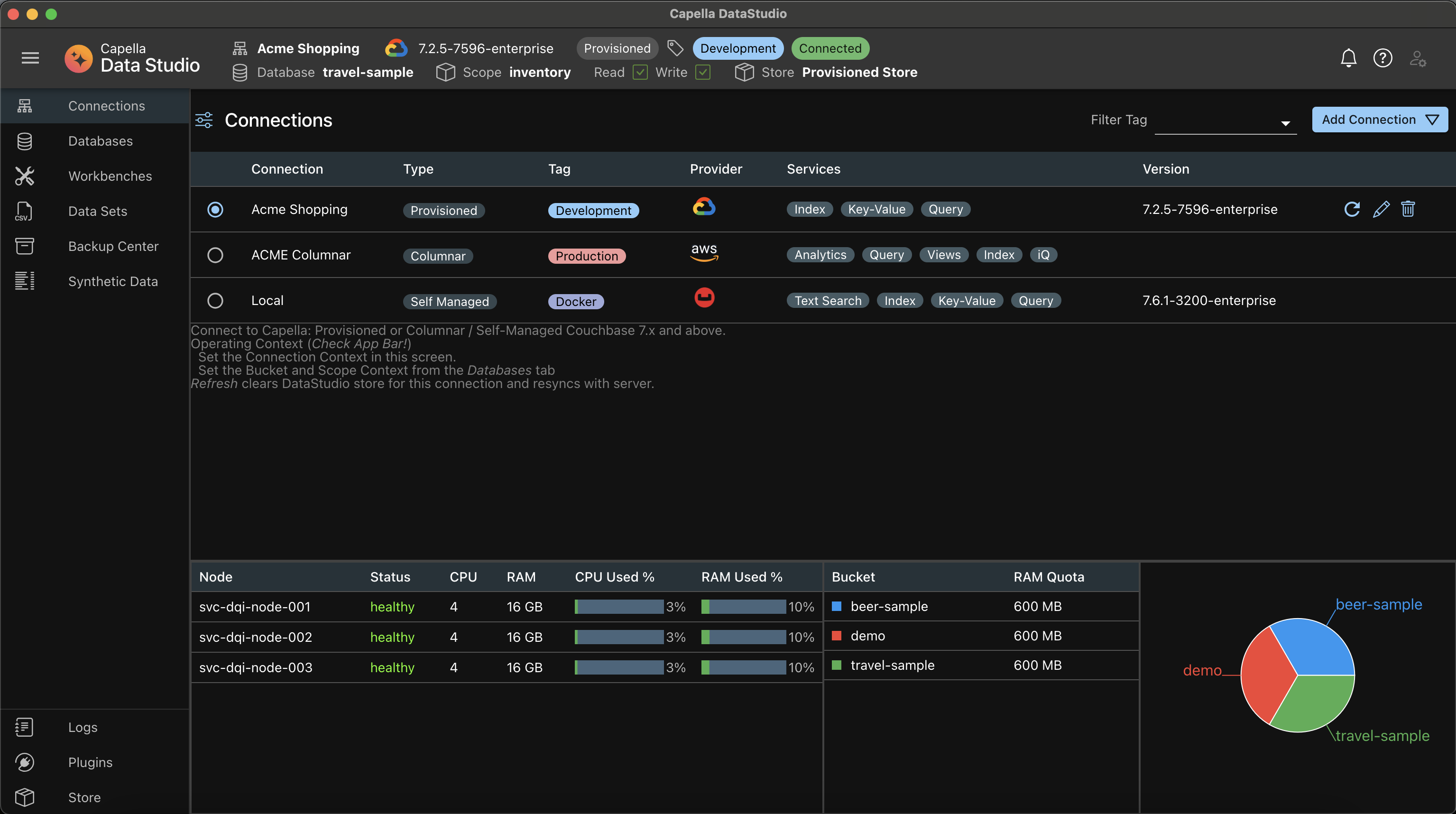The height and width of the screenshot is (814, 1456).
Task: Click Refresh icon for Acme Shopping
Action: (x=1353, y=208)
